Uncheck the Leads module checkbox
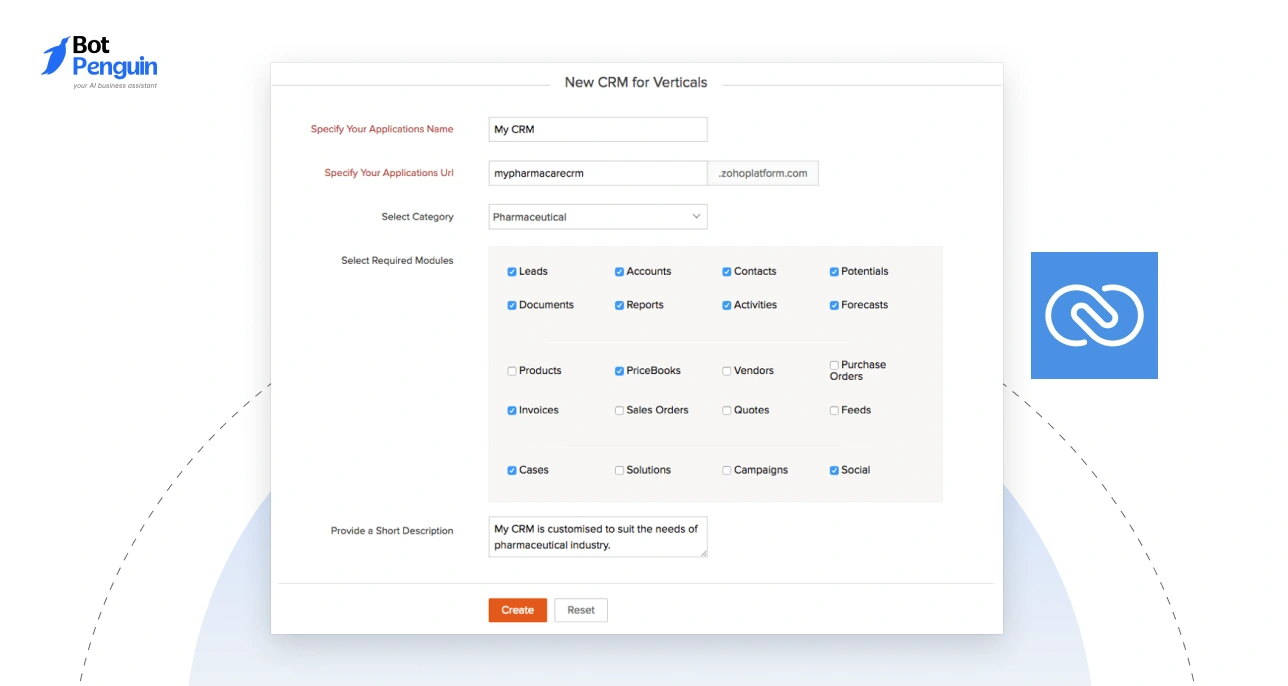 512,272
